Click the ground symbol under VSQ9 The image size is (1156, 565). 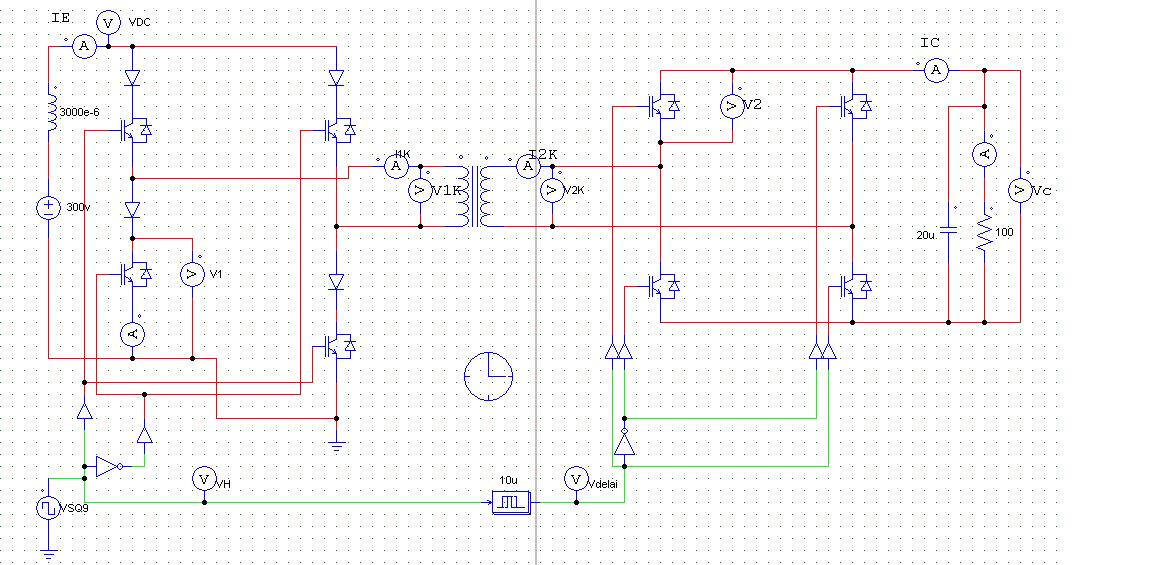tap(49, 554)
